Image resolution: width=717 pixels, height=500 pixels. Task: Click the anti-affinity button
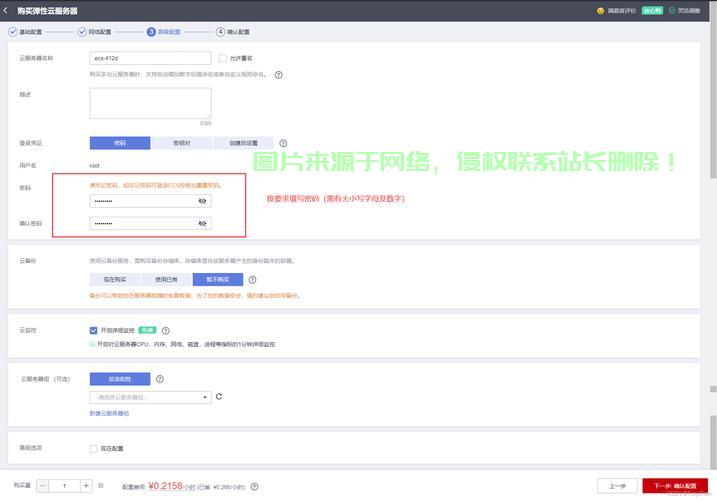120,379
